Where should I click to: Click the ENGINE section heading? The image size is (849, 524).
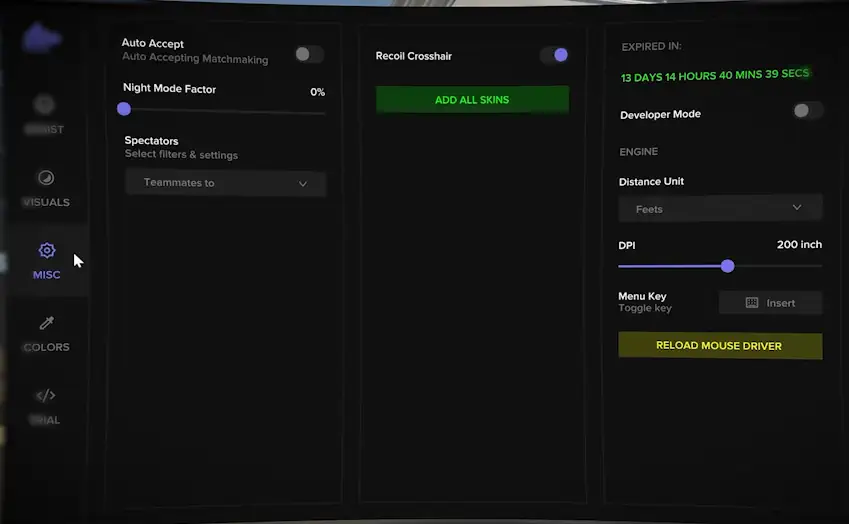point(638,152)
